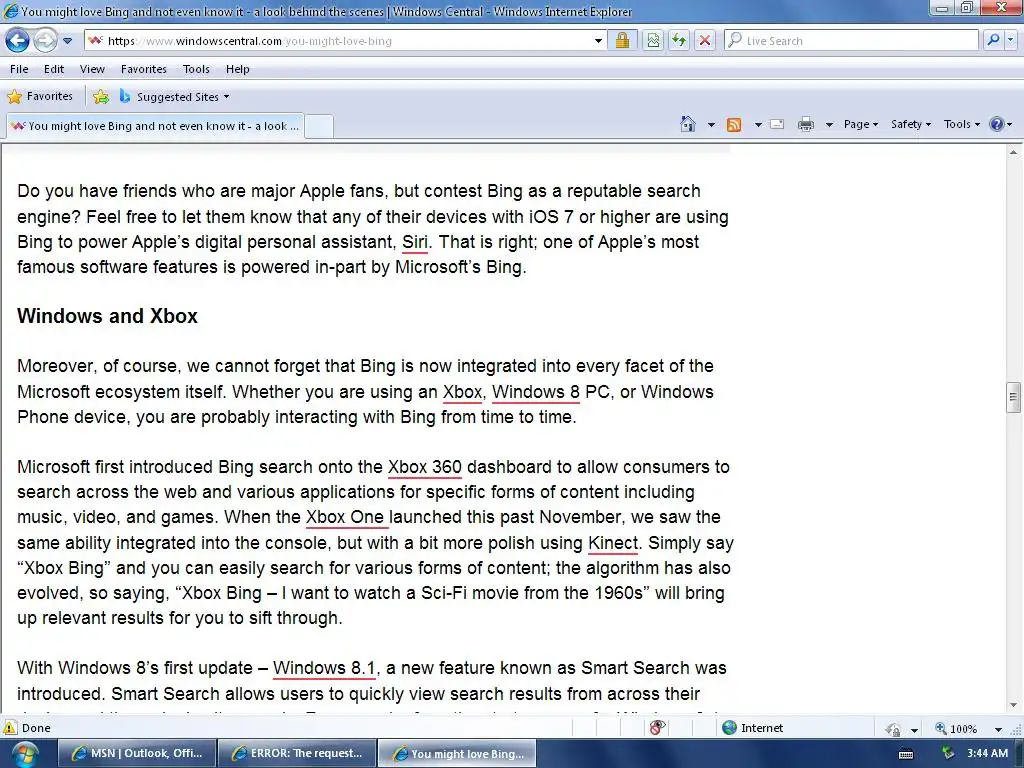Click the InPrivate blocking eye icon
The height and width of the screenshot is (768, 1024).
(657, 728)
